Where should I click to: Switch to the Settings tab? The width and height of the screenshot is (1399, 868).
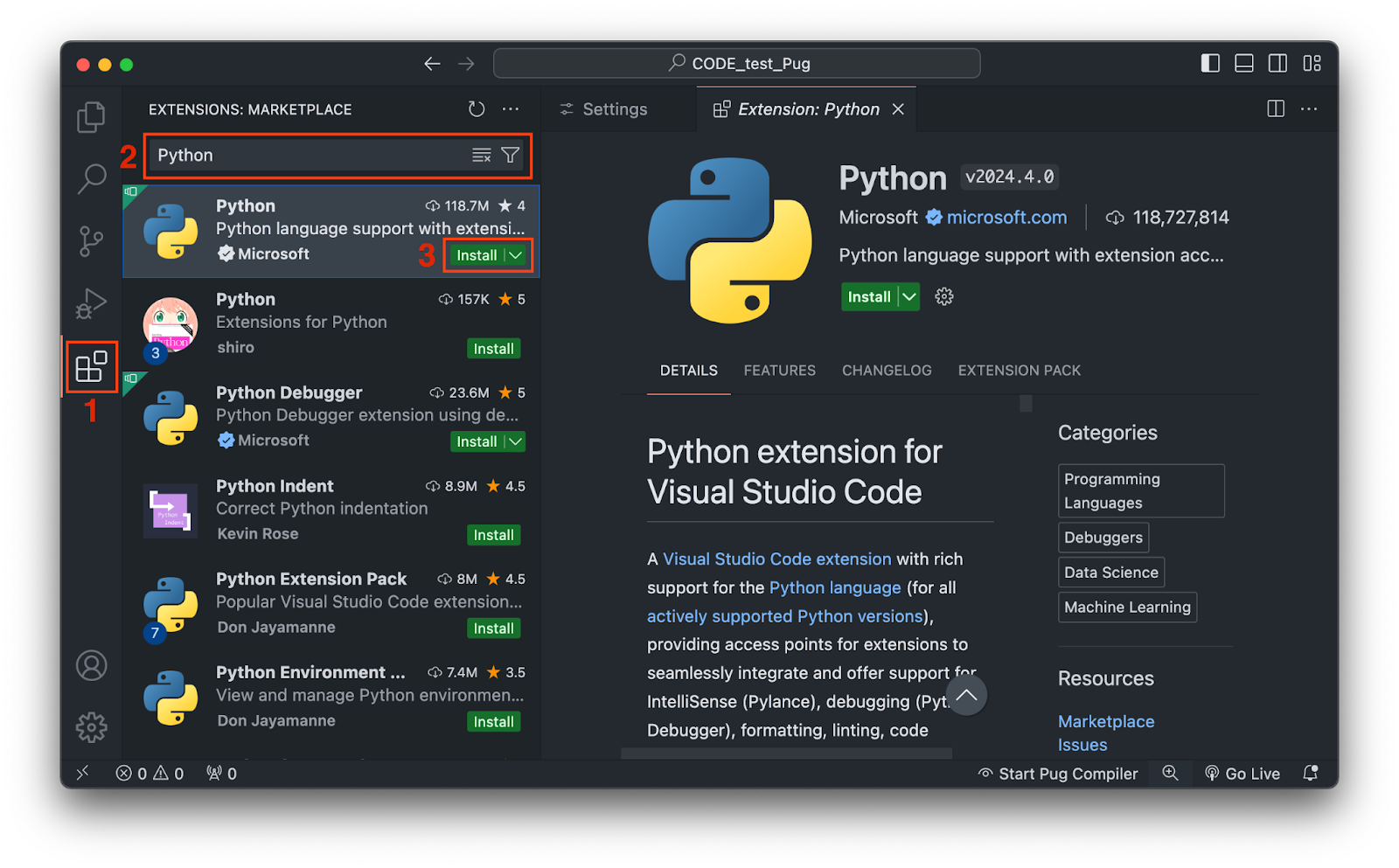click(x=616, y=108)
